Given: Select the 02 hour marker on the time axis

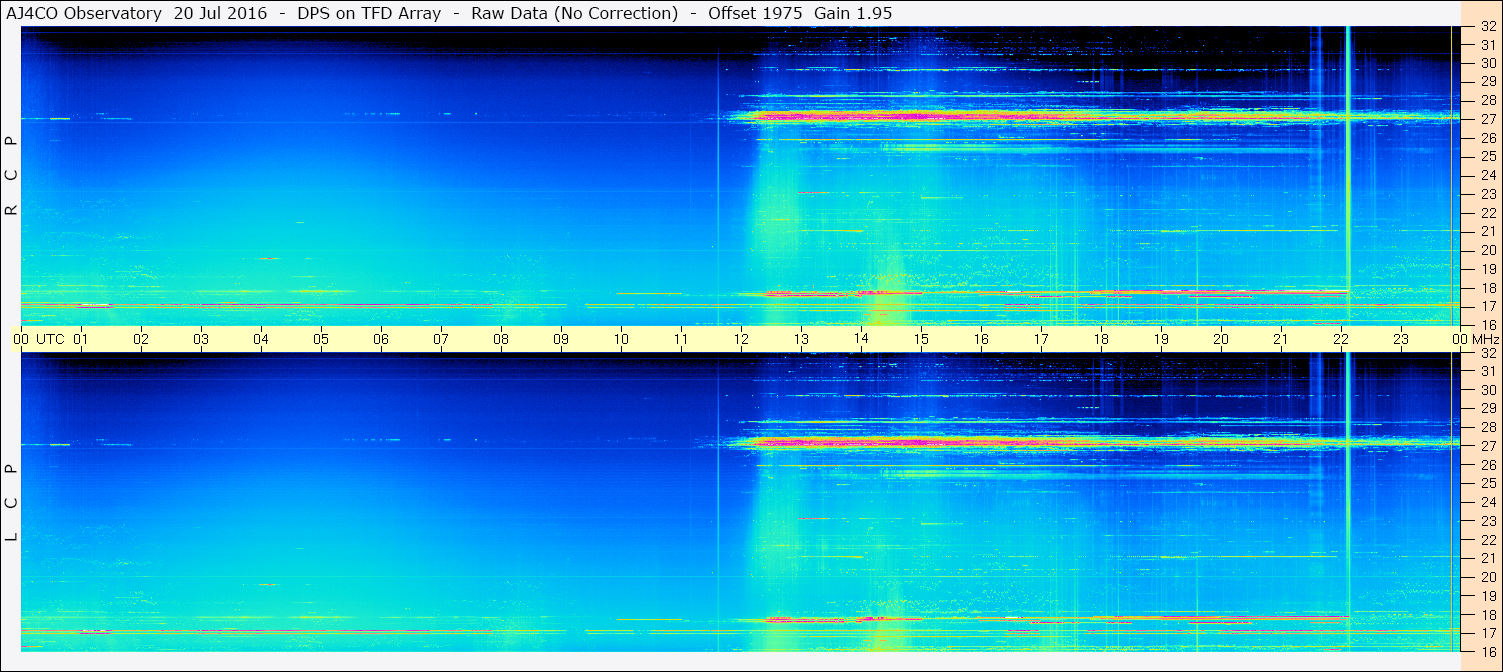Looking at the screenshot, I should 141,339.
